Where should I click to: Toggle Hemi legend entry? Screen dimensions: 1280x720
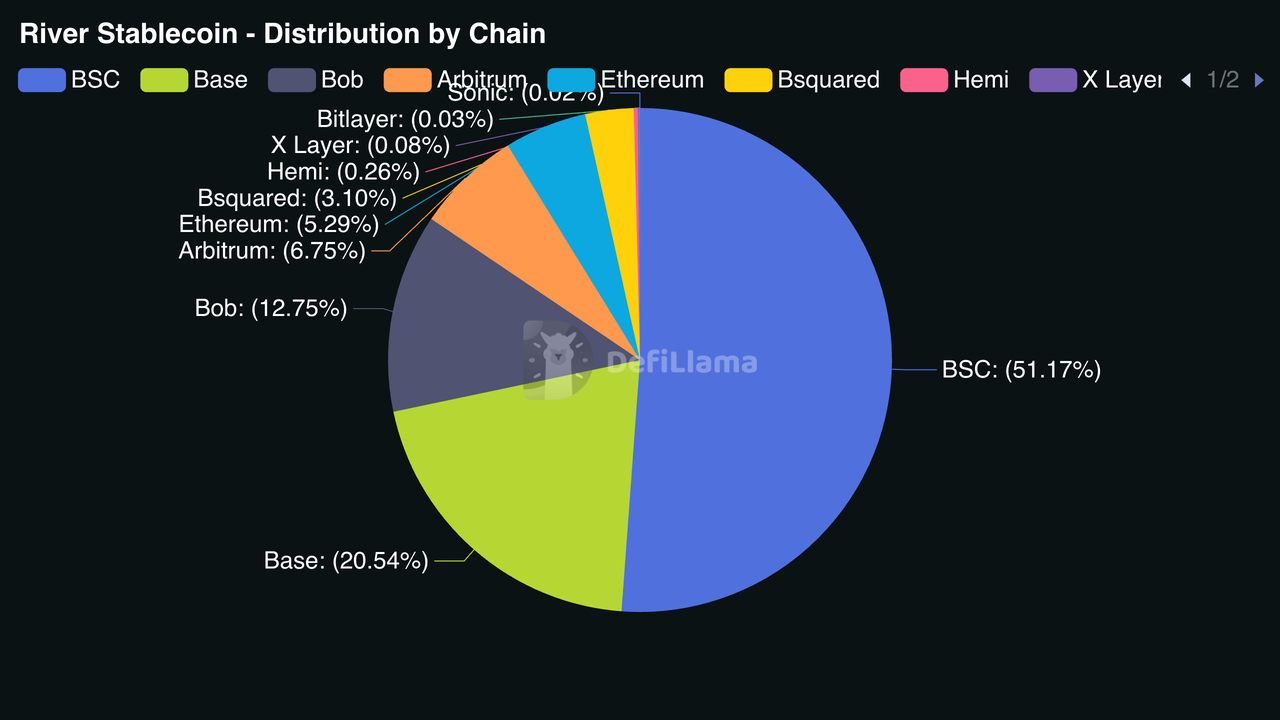pos(955,80)
